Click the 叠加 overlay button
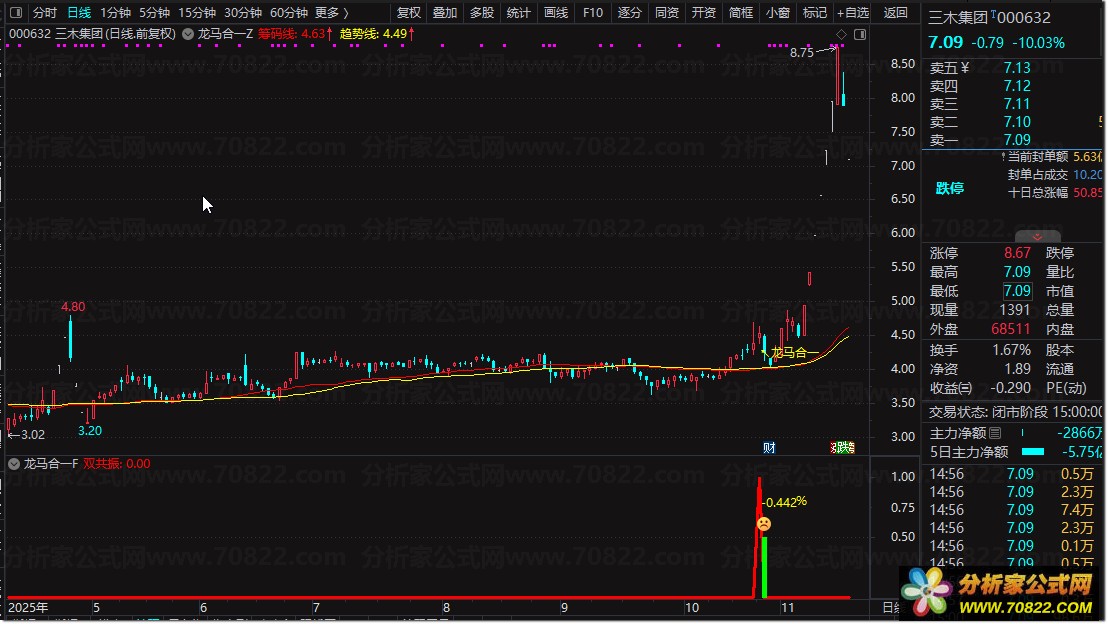1109x624 pixels. (445, 13)
